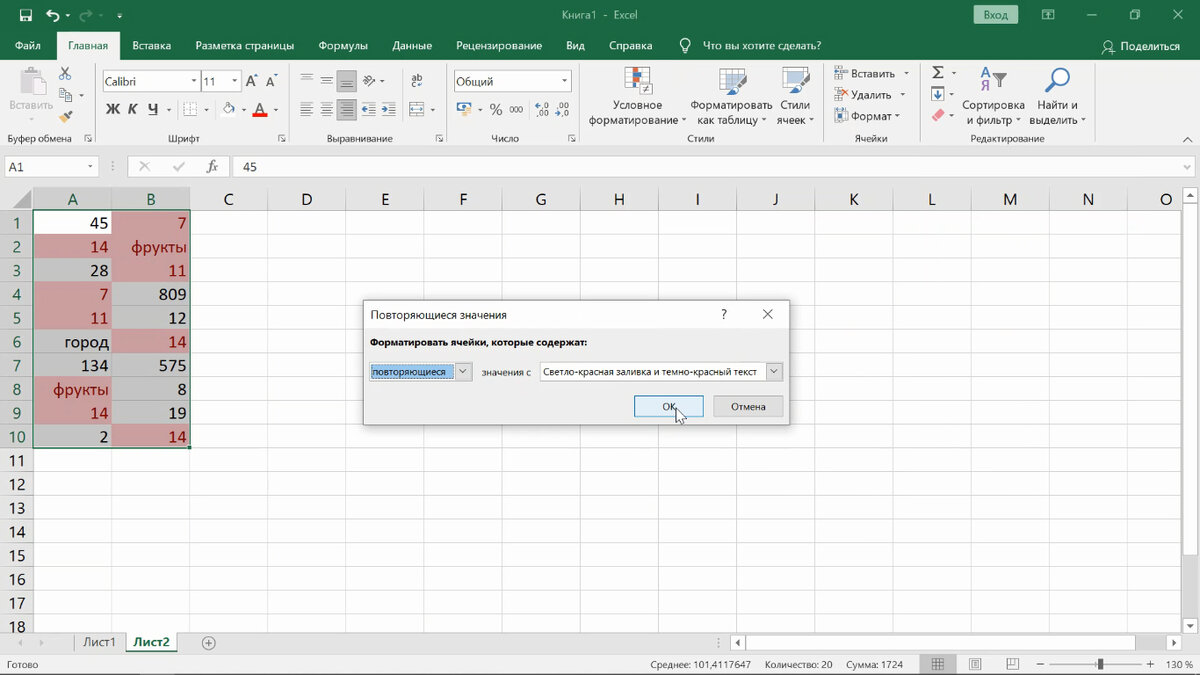This screenshot has height=675, width=1200.
Task: Open the Общий number format dropdown
Action: pyautogui.click(x=565, y=81)
